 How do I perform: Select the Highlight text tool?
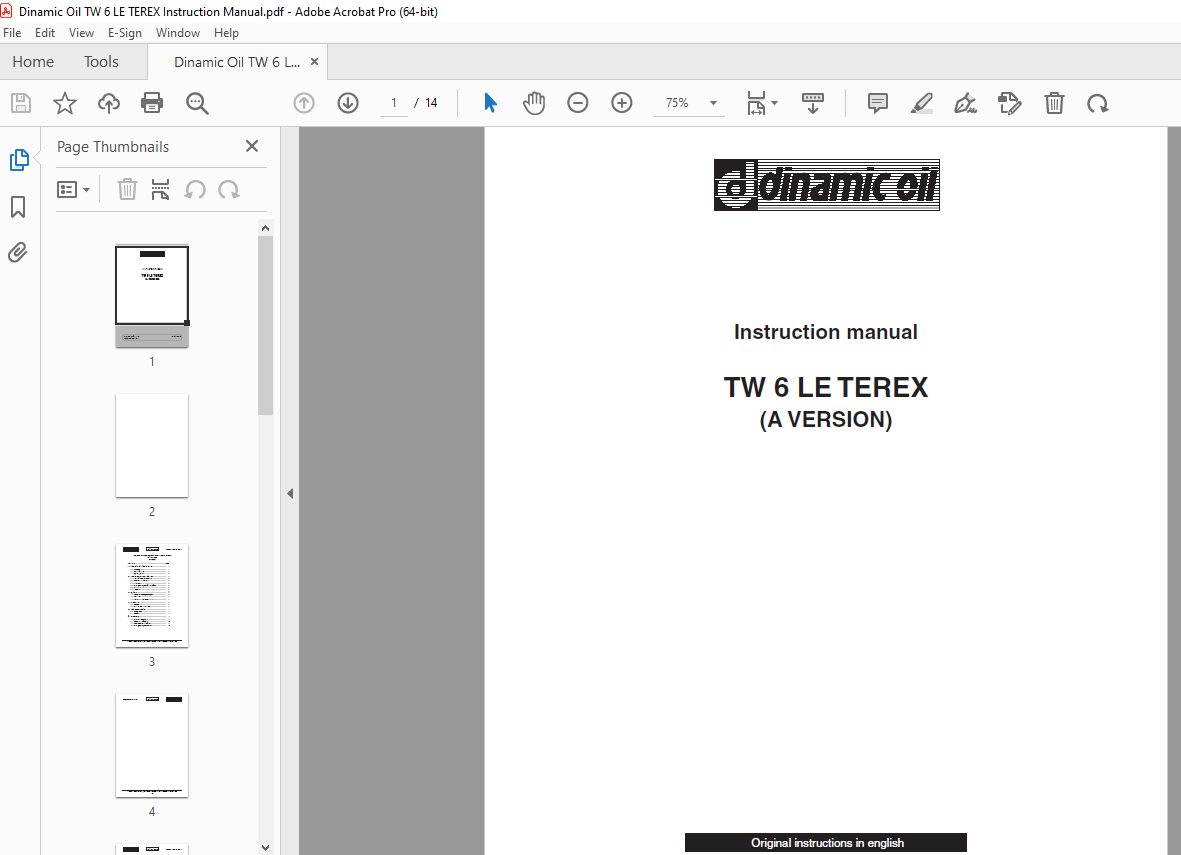click(921, 103)
